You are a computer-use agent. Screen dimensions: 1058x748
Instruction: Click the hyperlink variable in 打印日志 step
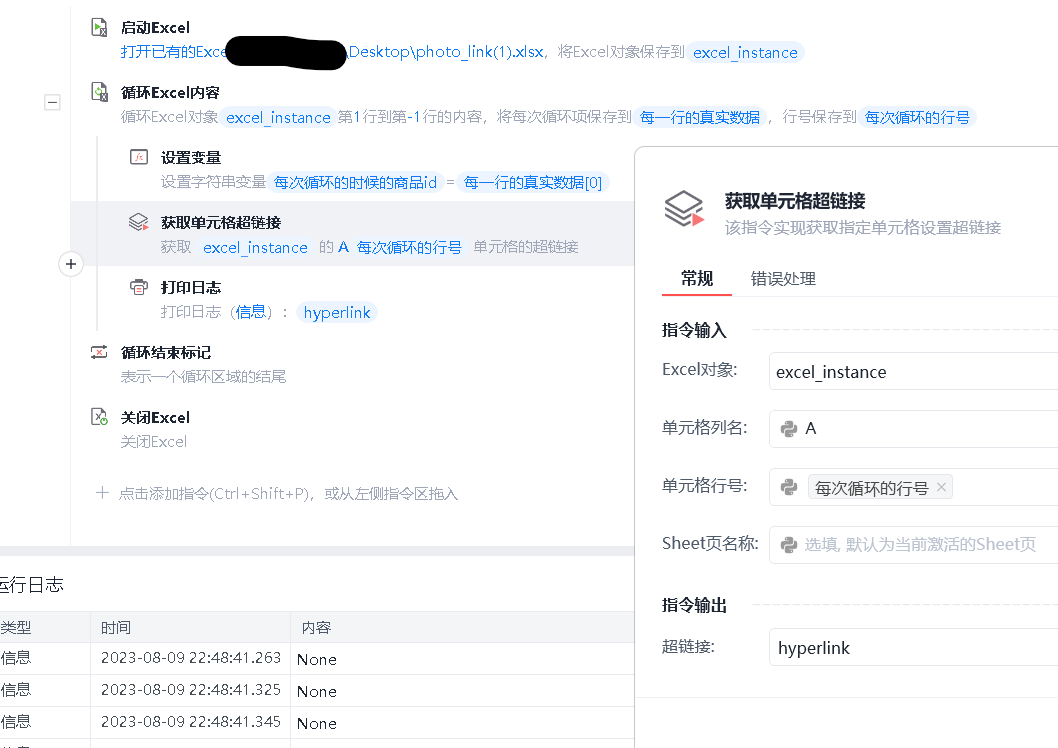(x=337, y=313)
